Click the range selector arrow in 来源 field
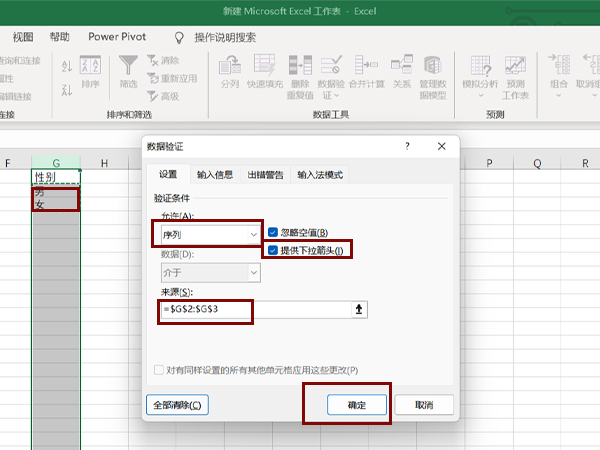This screenshot has width=600, height=450. [360, 311]
